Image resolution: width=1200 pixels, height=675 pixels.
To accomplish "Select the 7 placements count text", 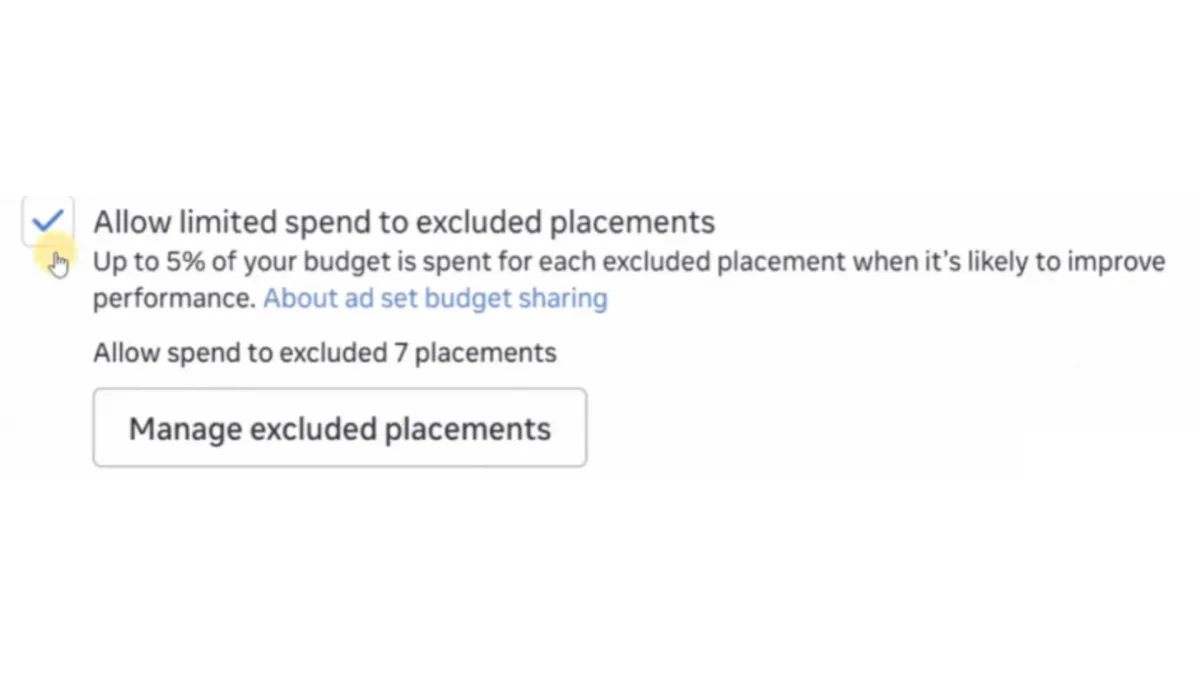I will tap(476, 352).
